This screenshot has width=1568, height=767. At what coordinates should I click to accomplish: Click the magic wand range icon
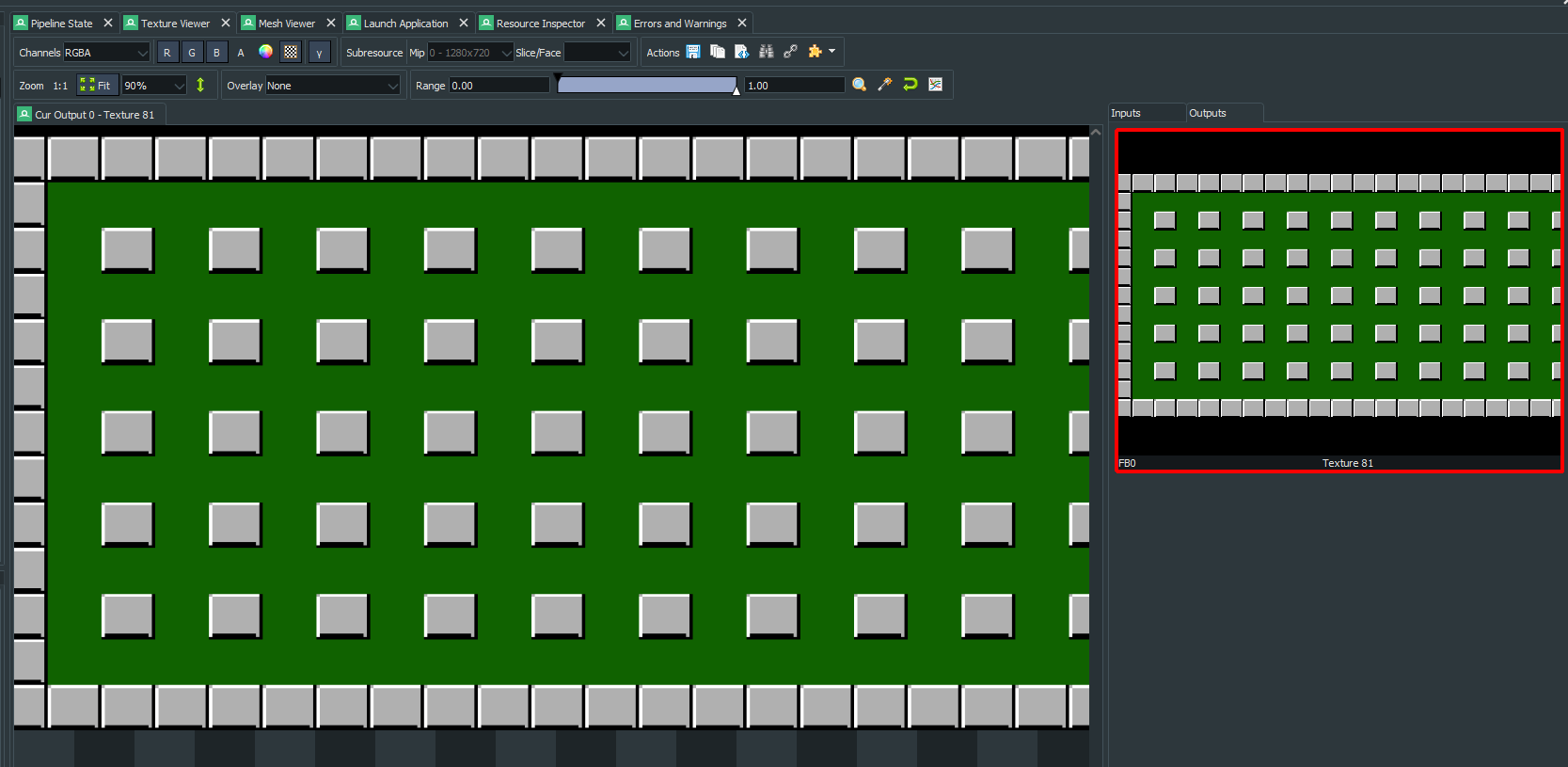pos(885,85)
